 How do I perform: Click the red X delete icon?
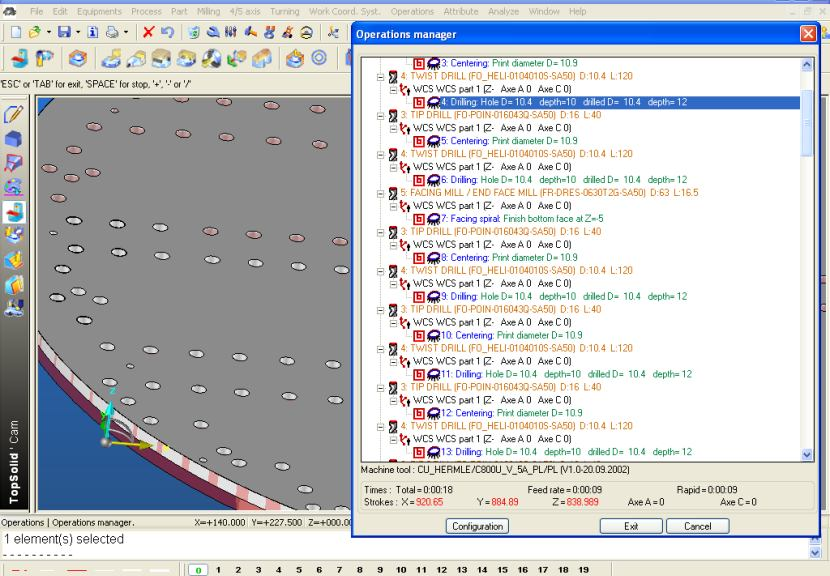point(148,33)
